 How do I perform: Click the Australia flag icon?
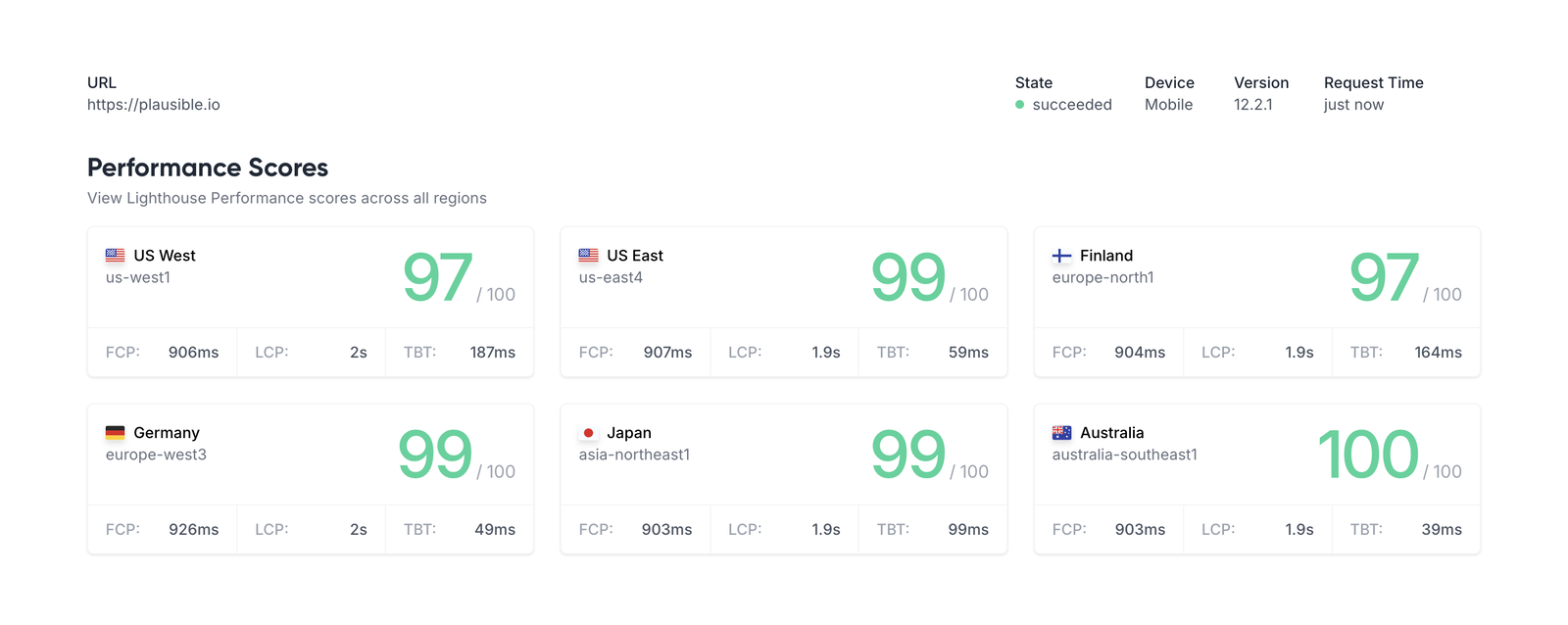click(1061, 433)
